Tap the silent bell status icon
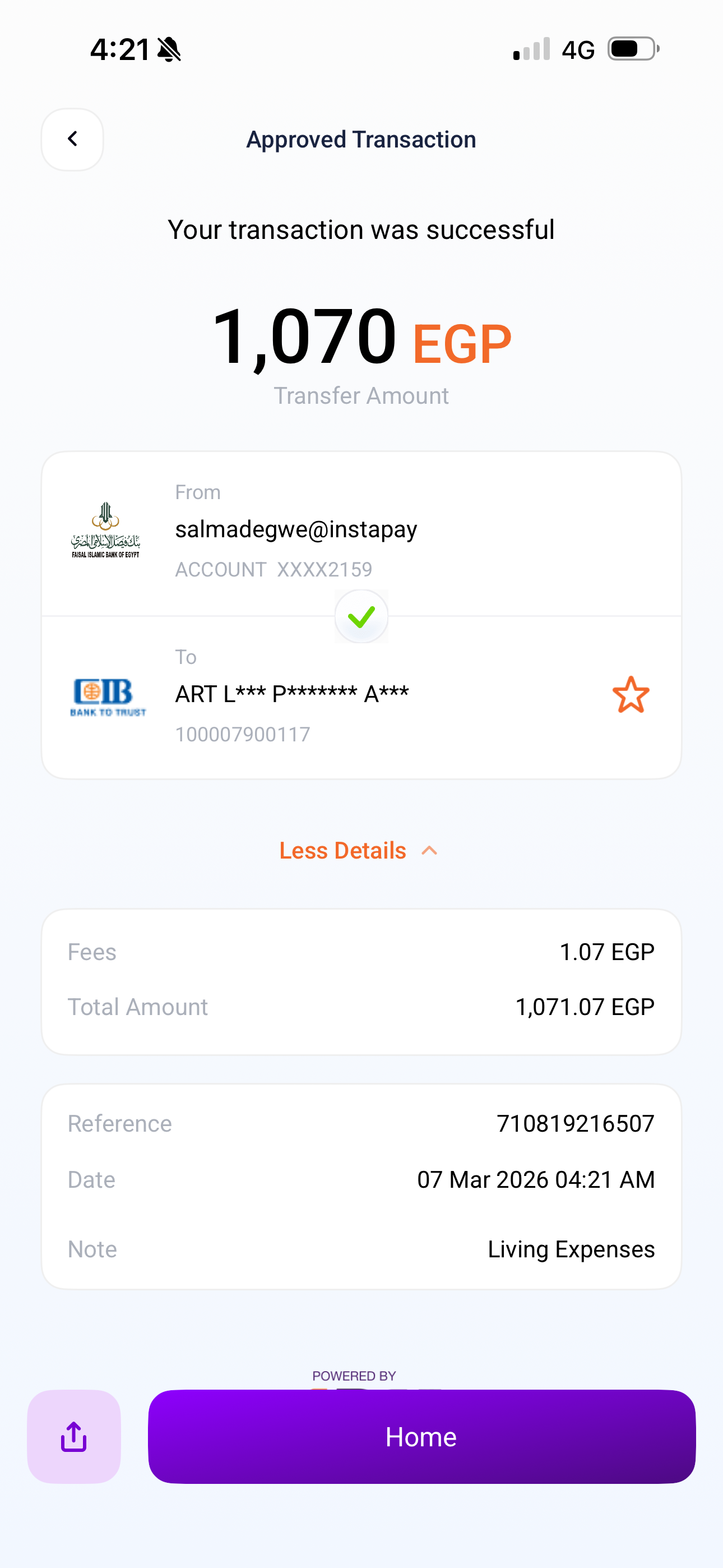This screenshot has width=723, height=1568. [169, 49]
